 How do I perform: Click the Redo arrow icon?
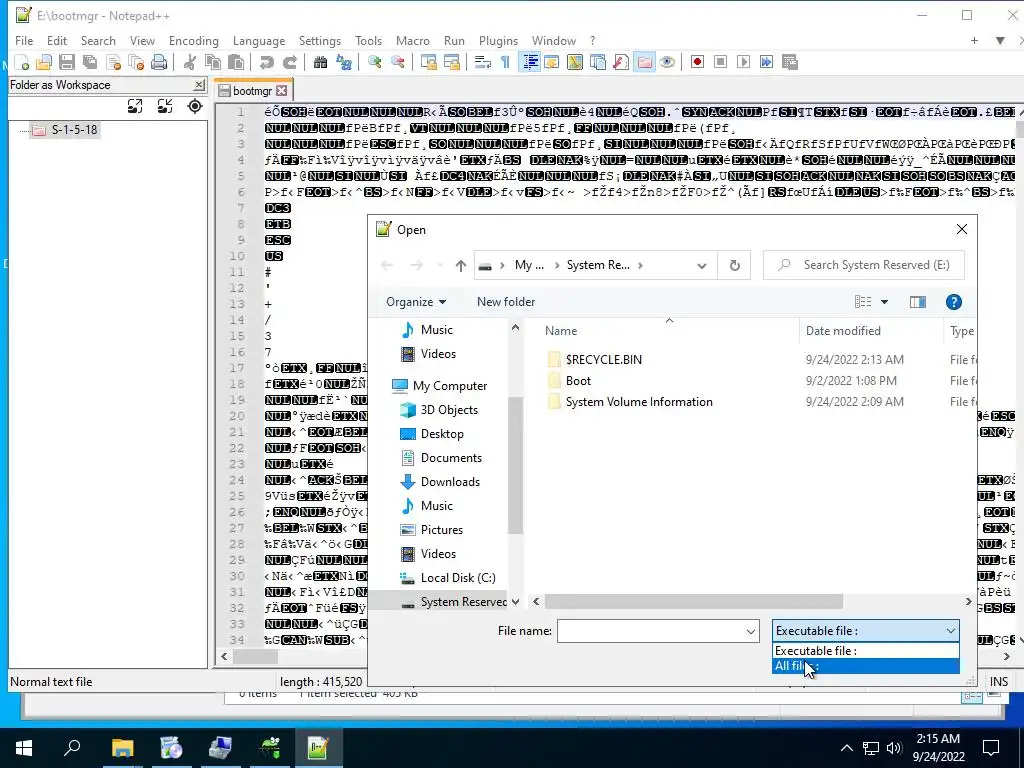pyautogui.click(x=289, y=62)
